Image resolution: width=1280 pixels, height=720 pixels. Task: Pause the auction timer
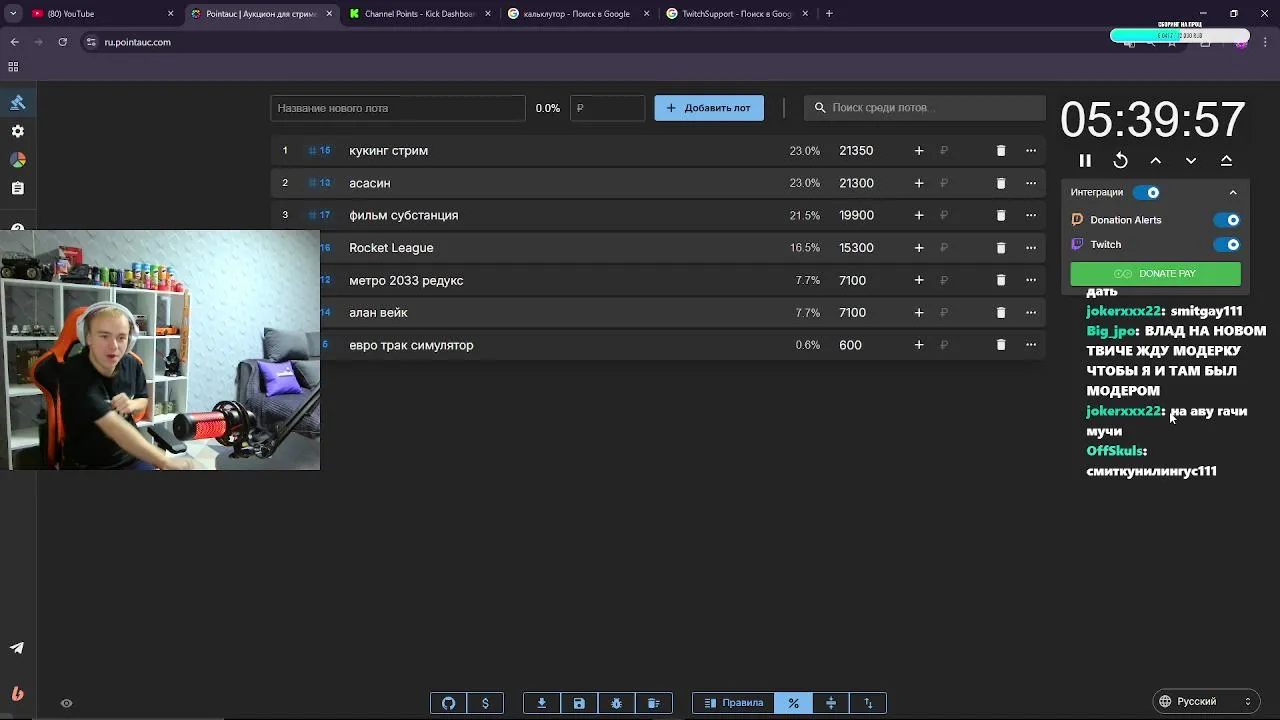pyautogui.click(x=1085, y=161)
